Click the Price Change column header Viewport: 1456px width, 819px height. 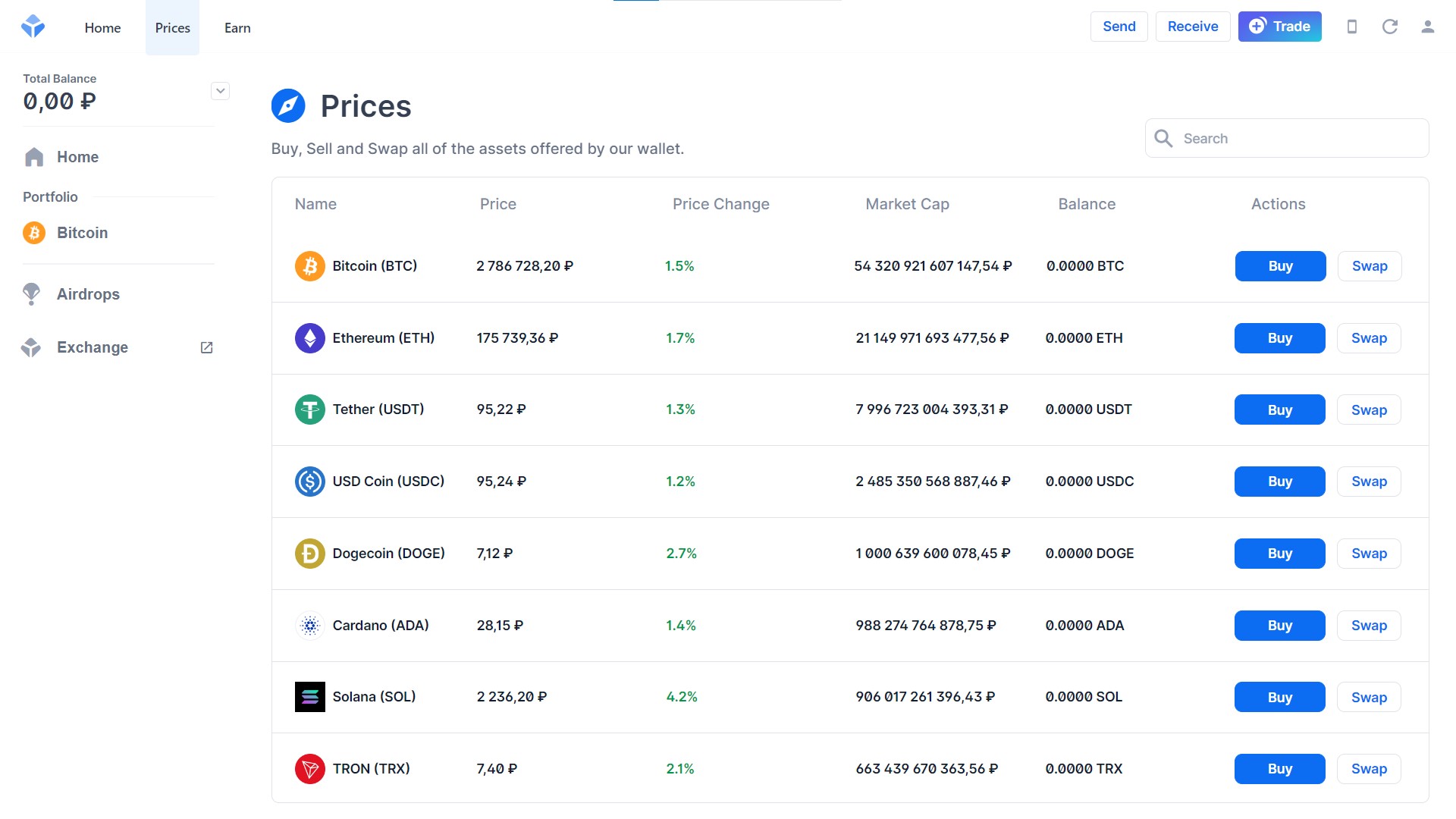[720, 204]
